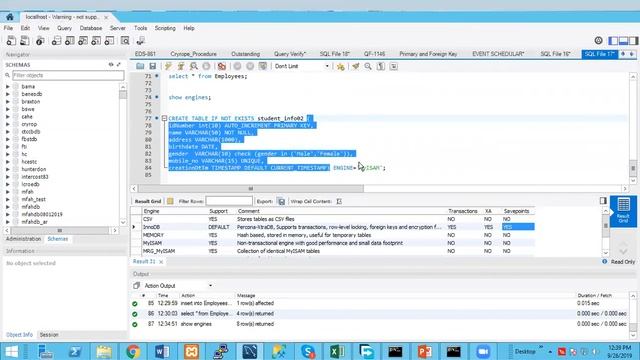The height and width of the screenshot is (360, 640).
Task: Click the home tab icon
Action: tap(9, 17)
